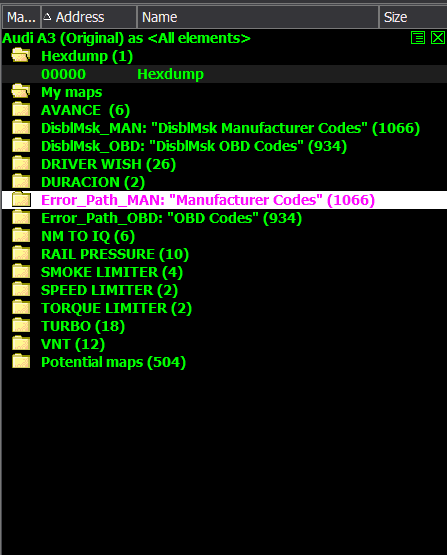Click the DisblMsk_OBD folder icon
447x555 pixels.
tap(21, 145)
